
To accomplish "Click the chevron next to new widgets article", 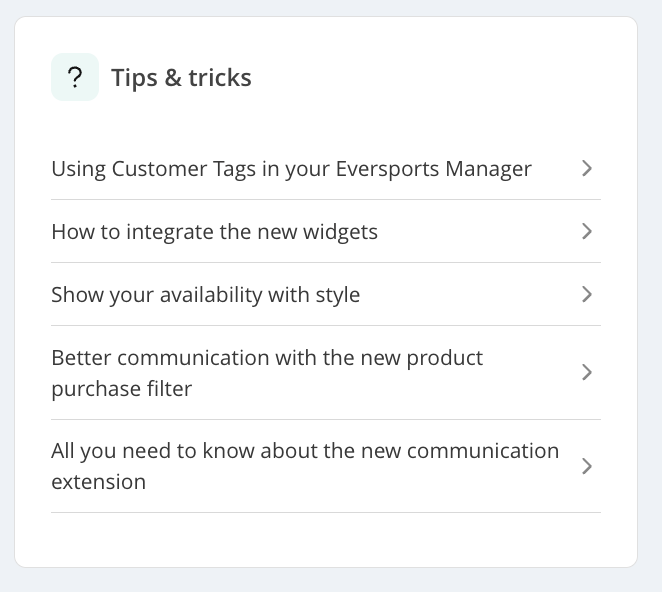I will (586, 231).
